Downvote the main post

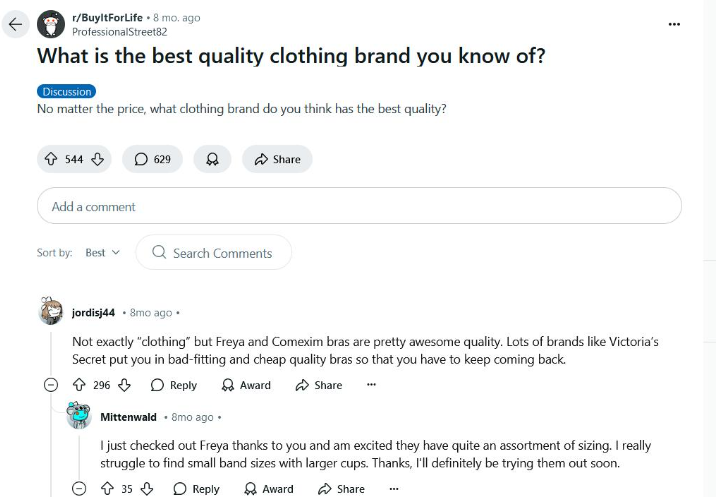(x=98, y=159)
